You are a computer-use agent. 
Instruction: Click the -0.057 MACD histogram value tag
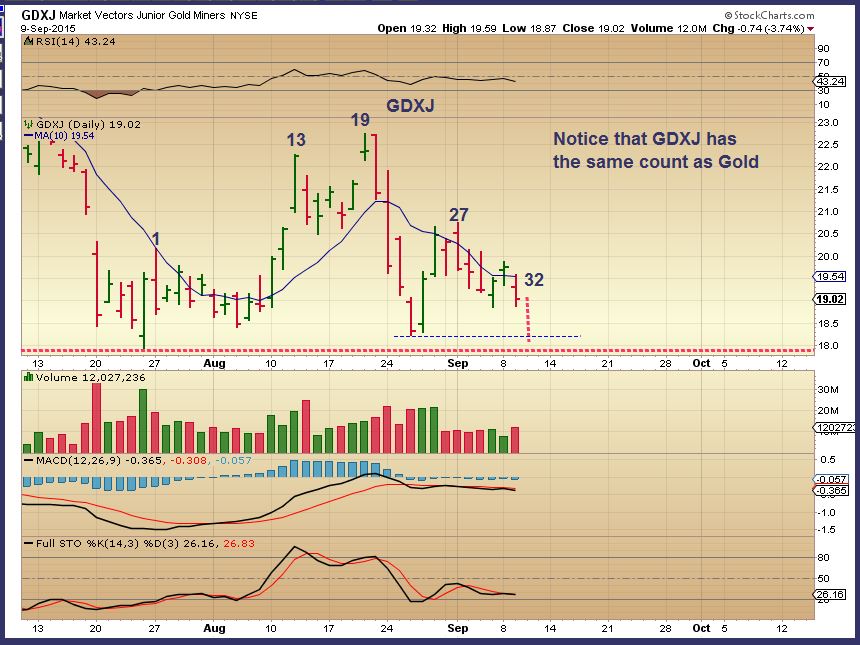(831, 479)
